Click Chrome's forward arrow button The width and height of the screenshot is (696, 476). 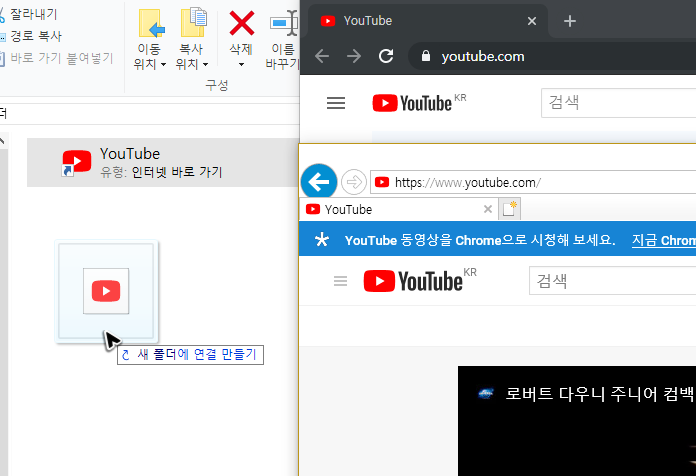pos(354,56)
